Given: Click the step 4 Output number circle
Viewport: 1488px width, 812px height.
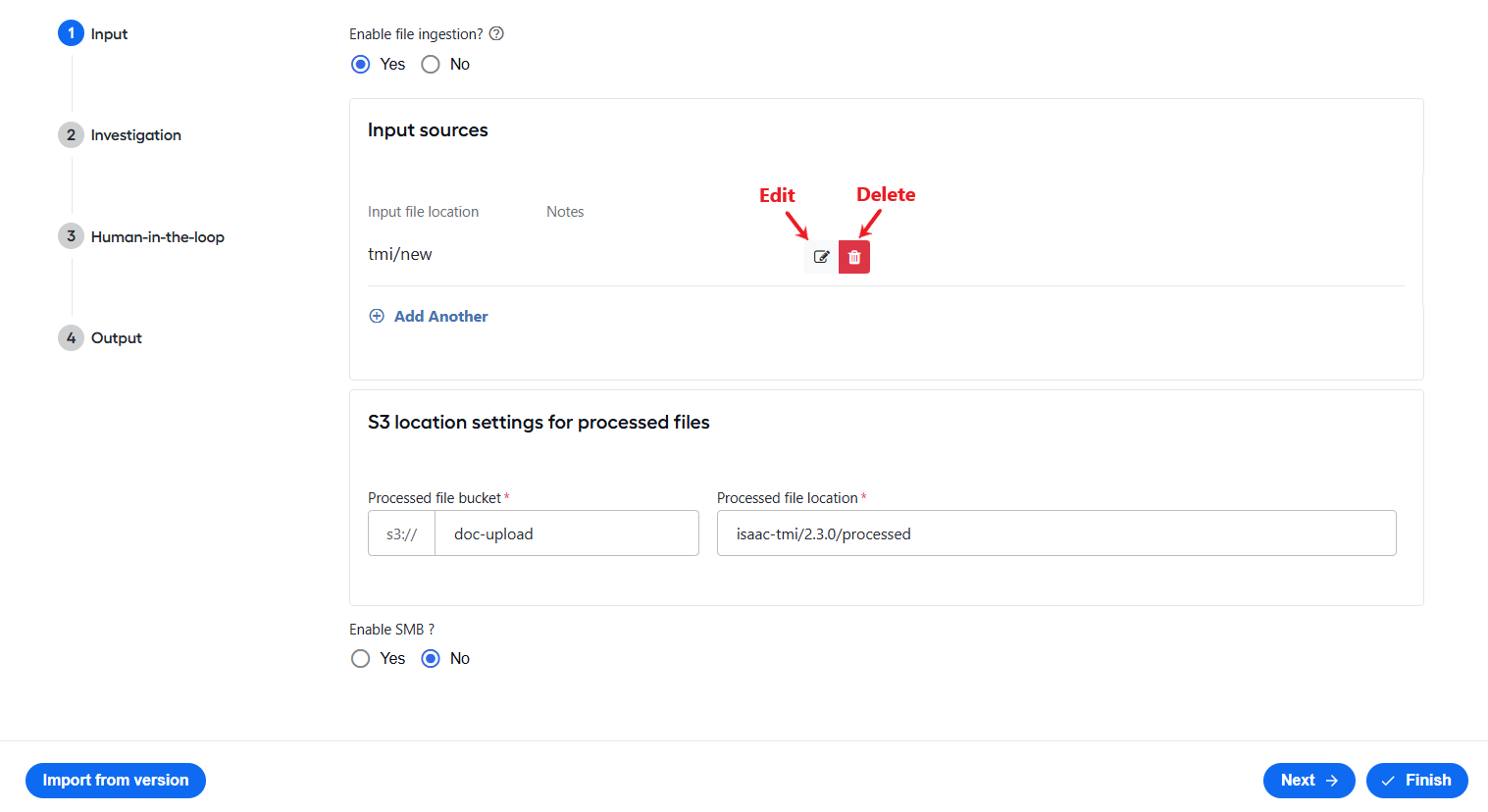Looking at the screenshot, I should coord(71,337).
